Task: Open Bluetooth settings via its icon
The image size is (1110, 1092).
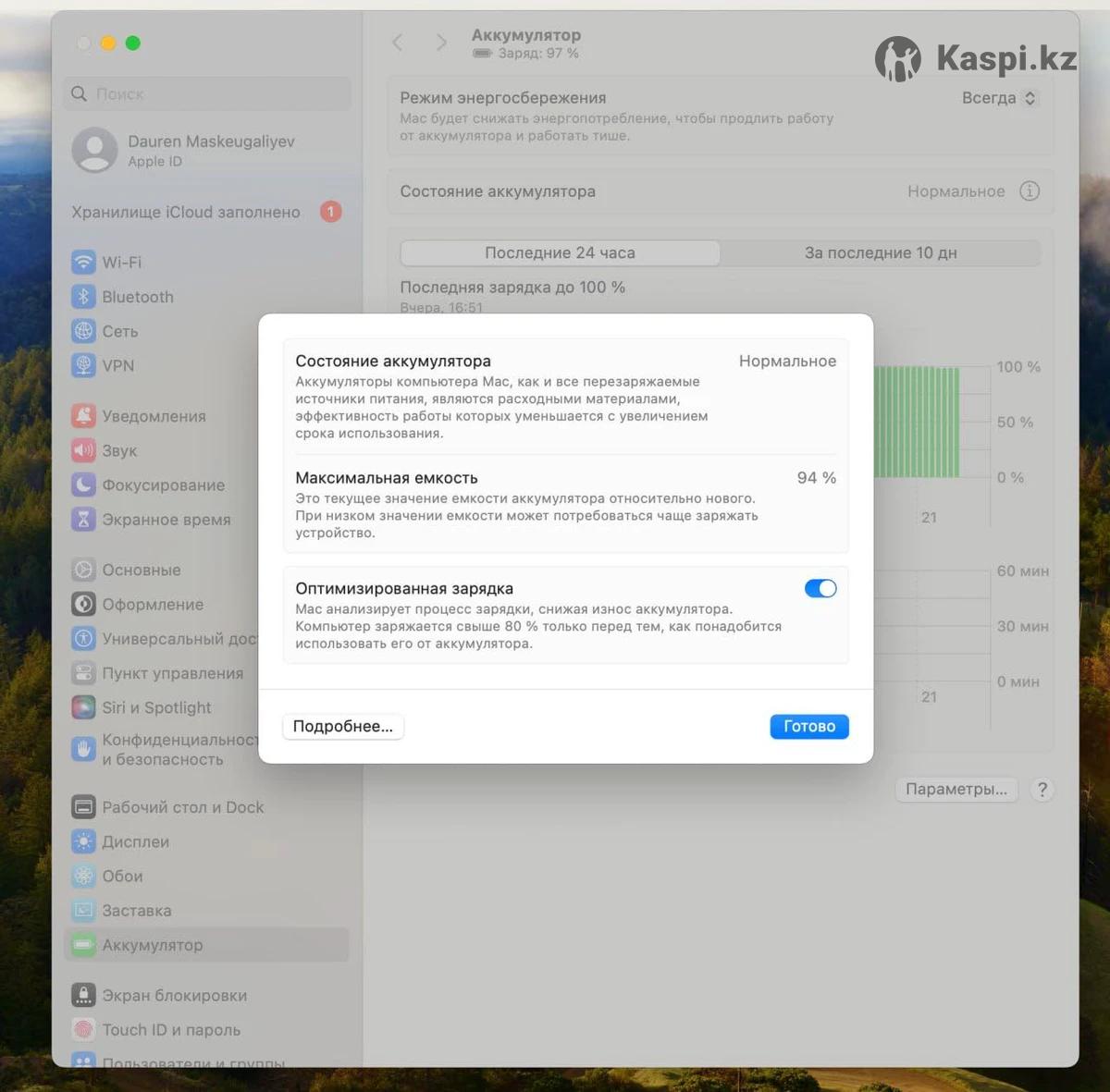Action: click(83, 297)
